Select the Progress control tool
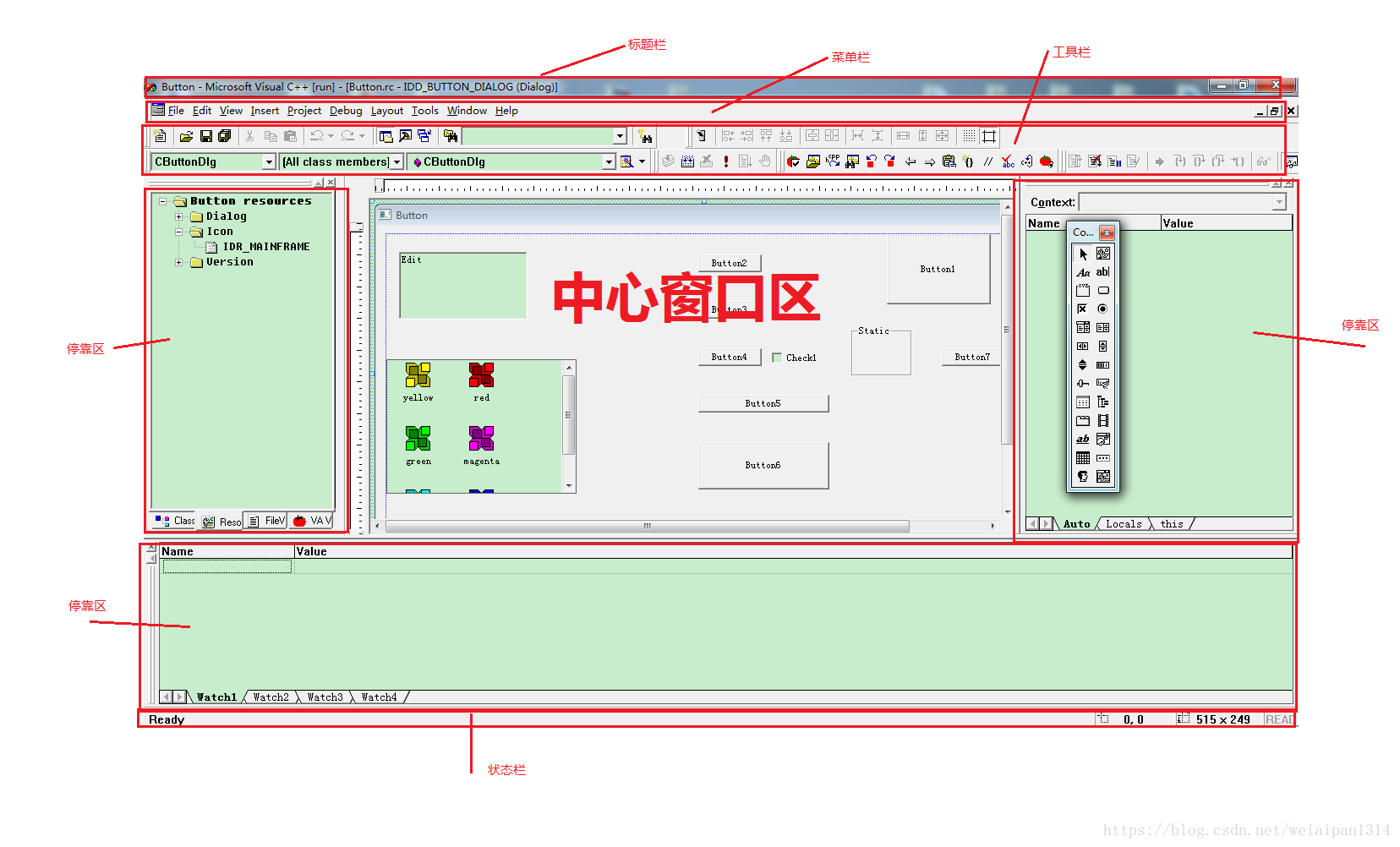 coord(1103,364)
